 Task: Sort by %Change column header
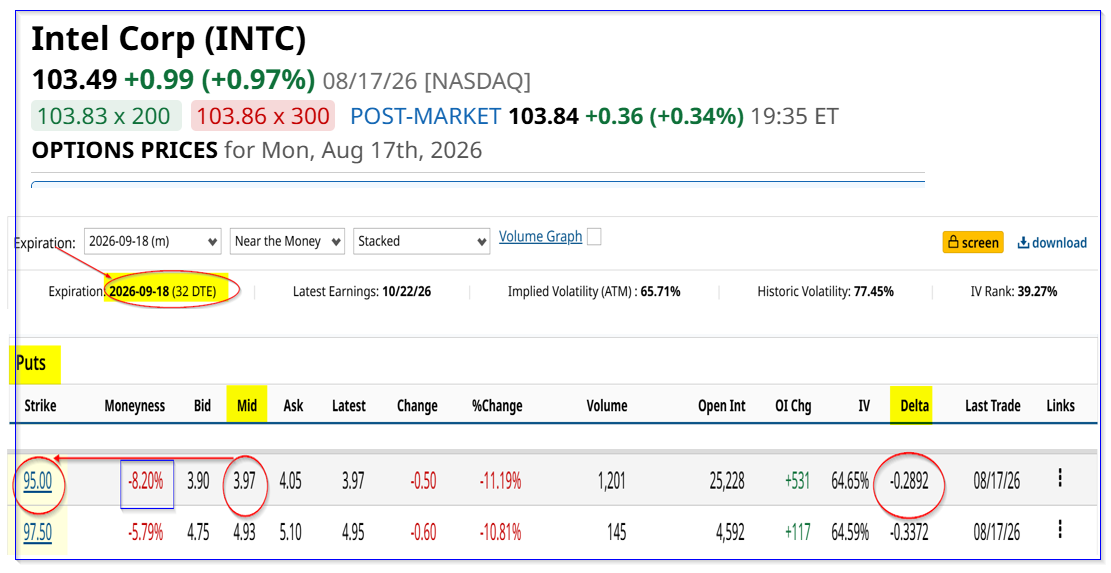(497, 406)
